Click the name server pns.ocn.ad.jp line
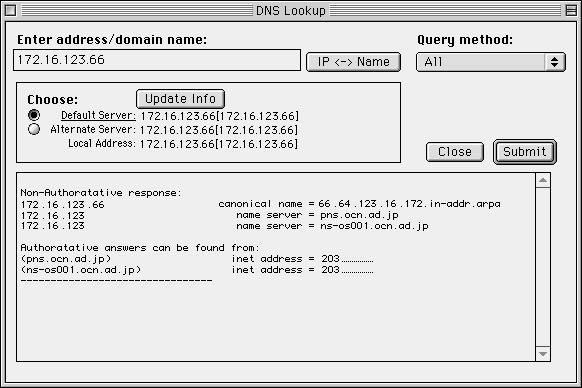Viewport: 582px width, 388px height. [x=317, y=215]
